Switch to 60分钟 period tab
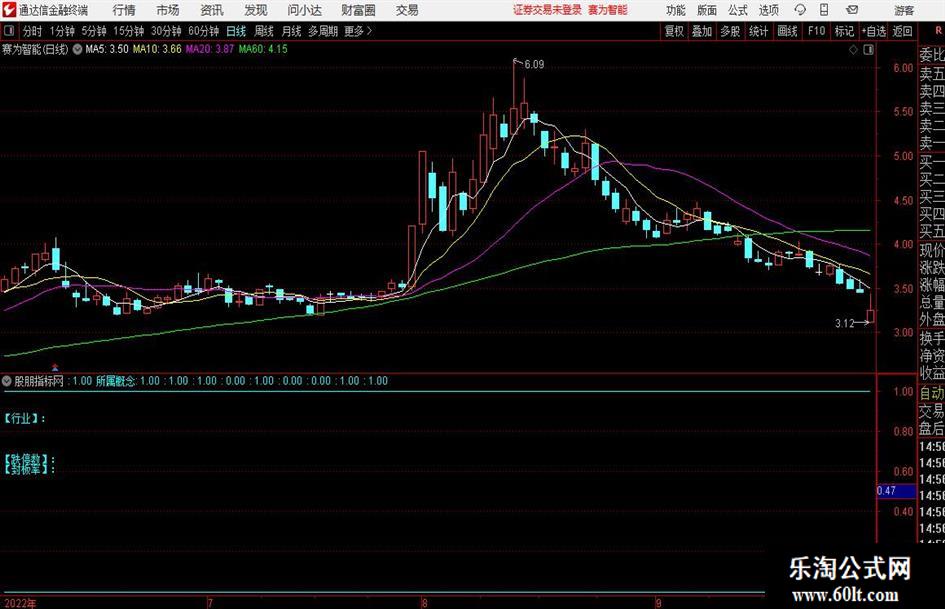 (x=203, y=31)
